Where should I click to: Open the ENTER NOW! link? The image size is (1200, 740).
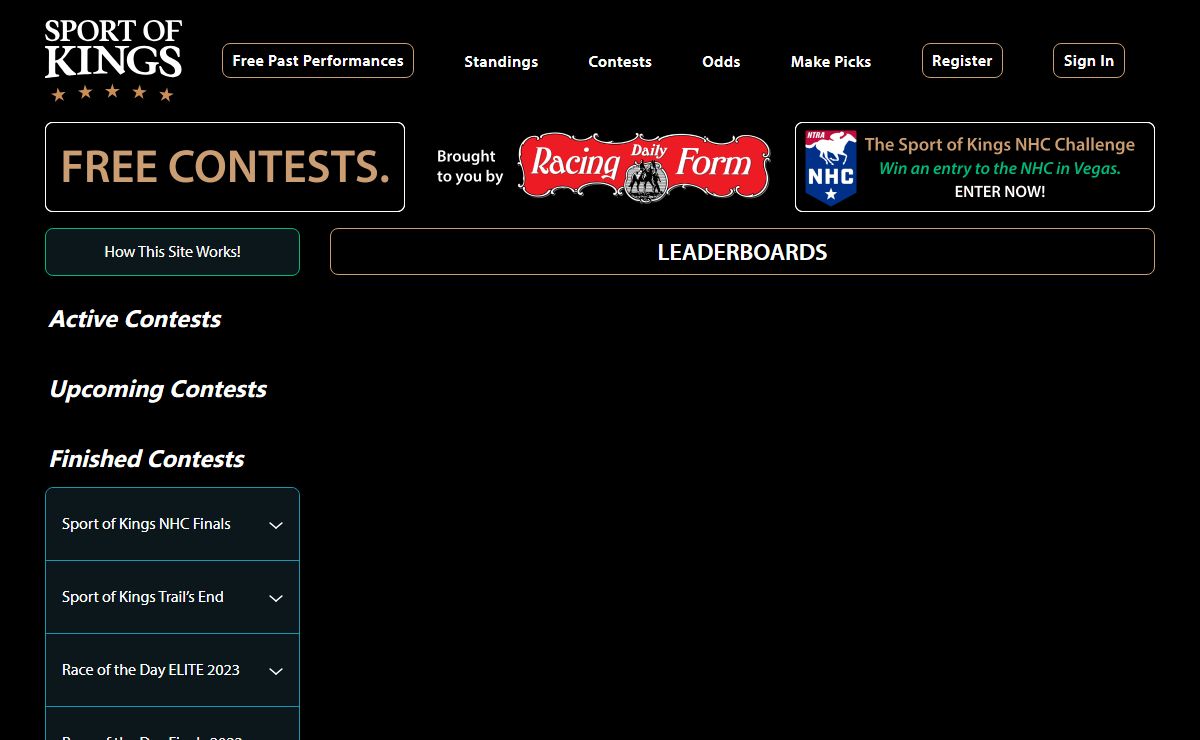[x=1000, y=192]
